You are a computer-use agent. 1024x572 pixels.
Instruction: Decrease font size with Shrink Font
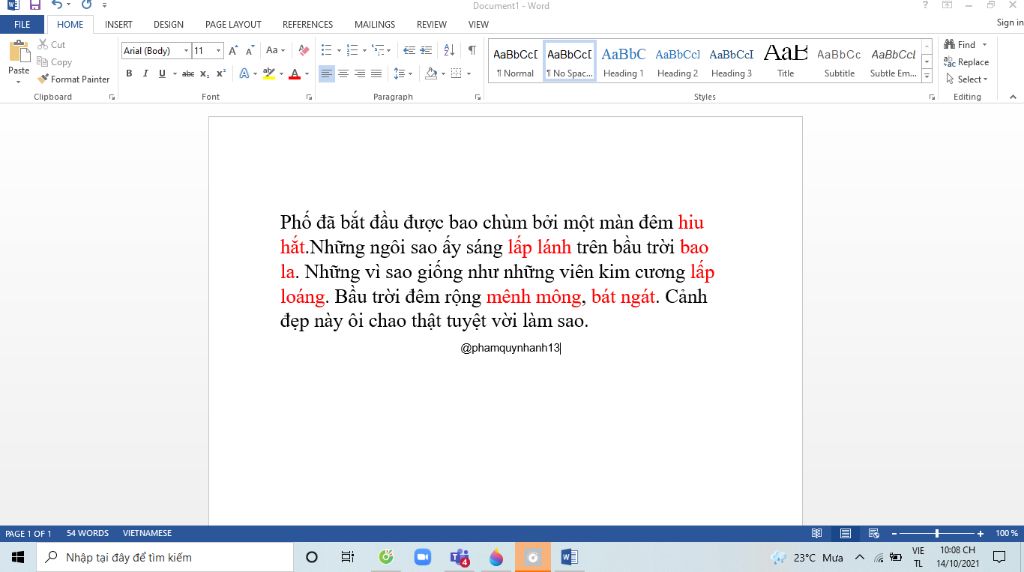pyautogui.click(x=249, y=50)
